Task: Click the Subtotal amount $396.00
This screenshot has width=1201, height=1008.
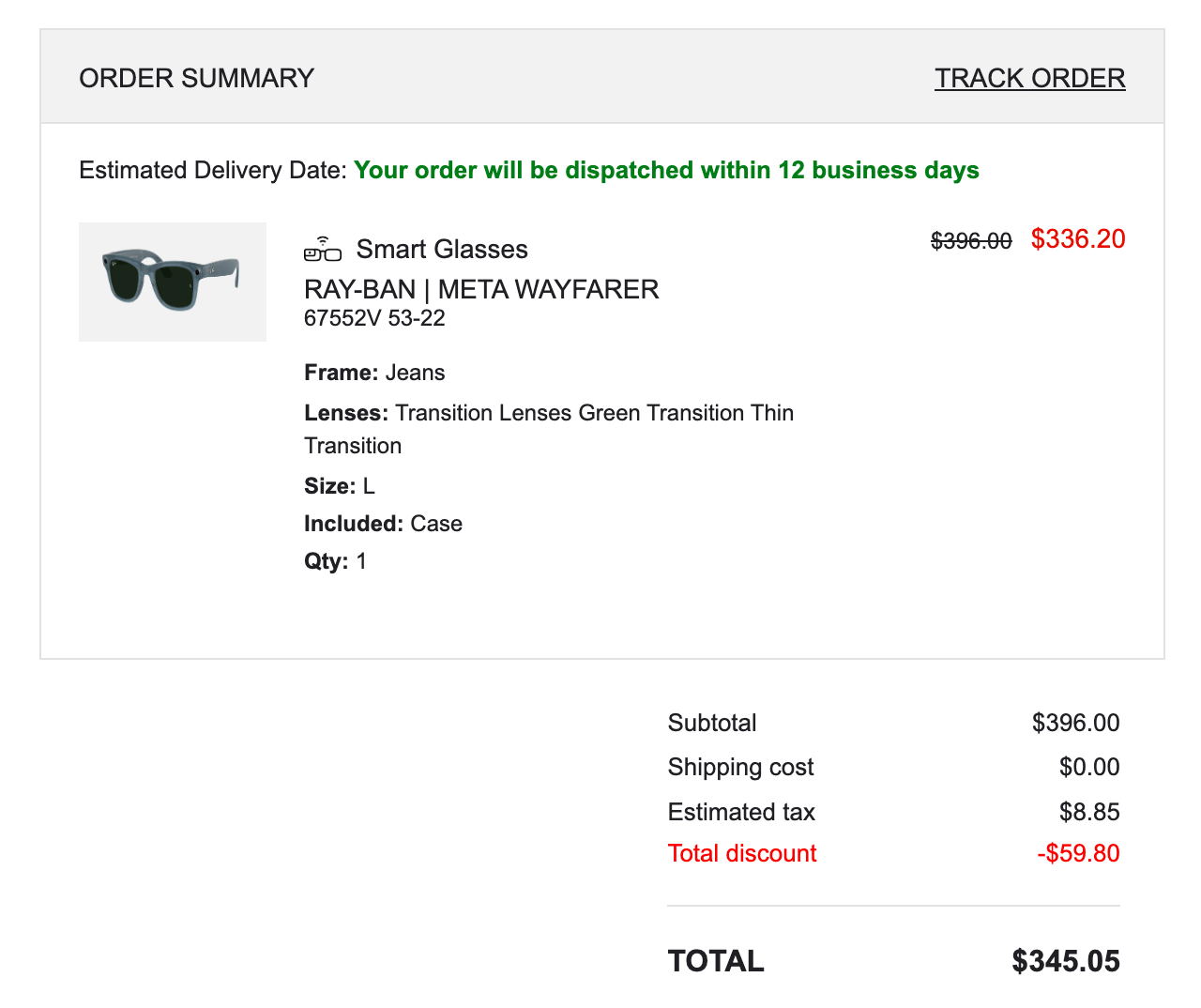Action: pos(1075,723)
